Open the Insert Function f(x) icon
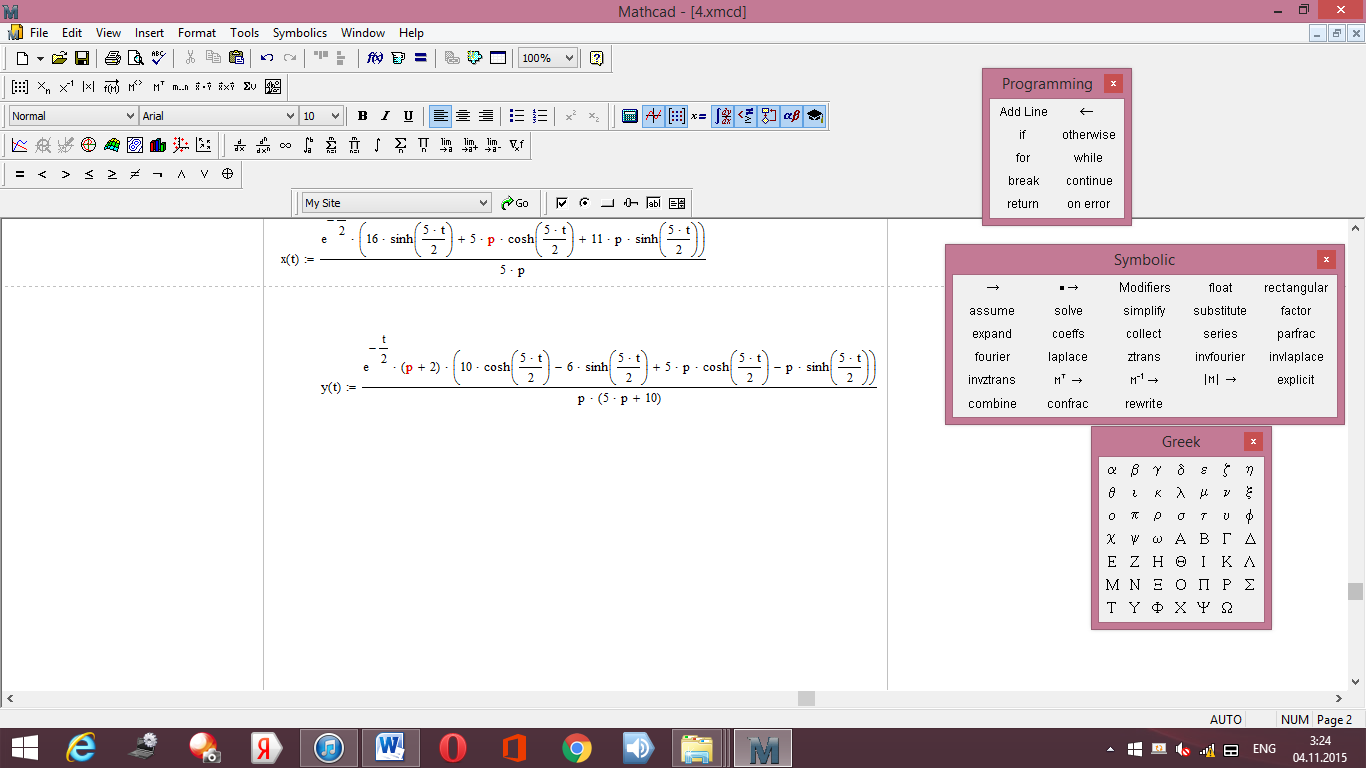The width and height of the screenshot is (1366, 768). point(375,58)
